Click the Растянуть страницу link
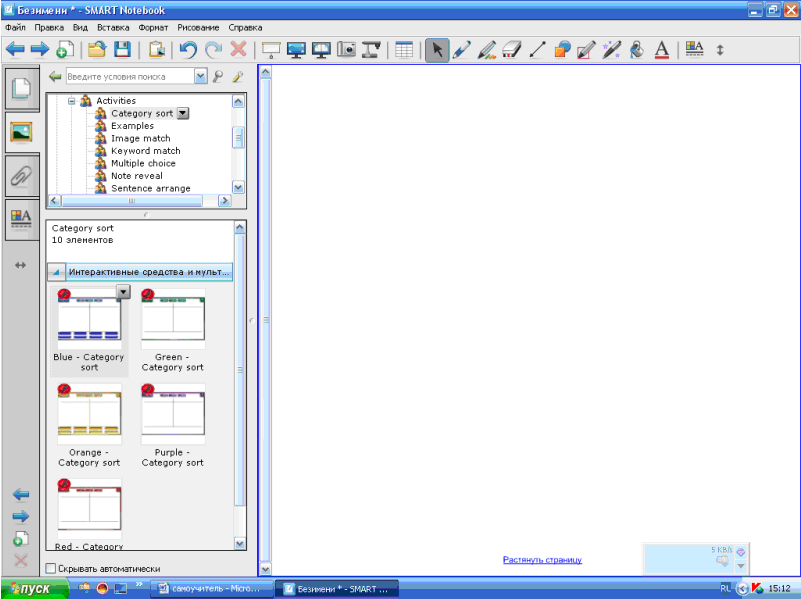This screenshot has width=801, height=599. click(542, 560)
